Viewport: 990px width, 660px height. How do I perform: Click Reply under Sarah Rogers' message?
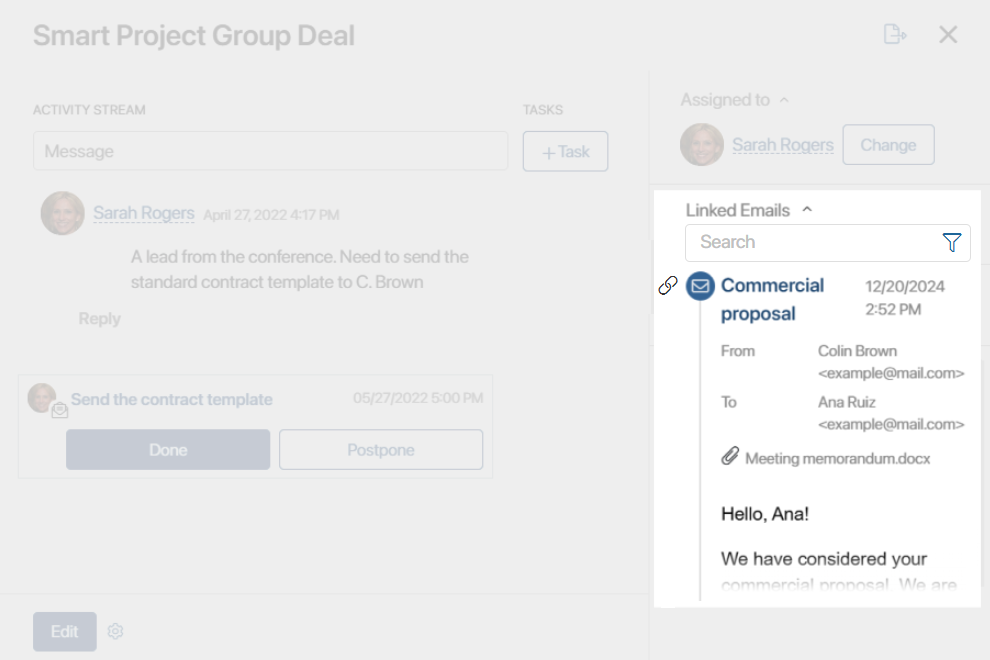point(99,318)
